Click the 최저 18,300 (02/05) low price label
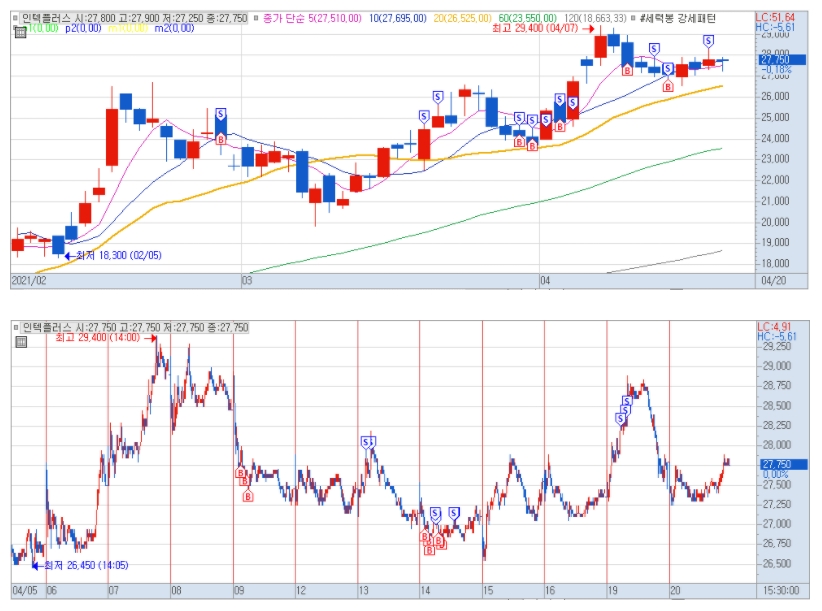The image size is (822, 611). [x=118, y=256]
